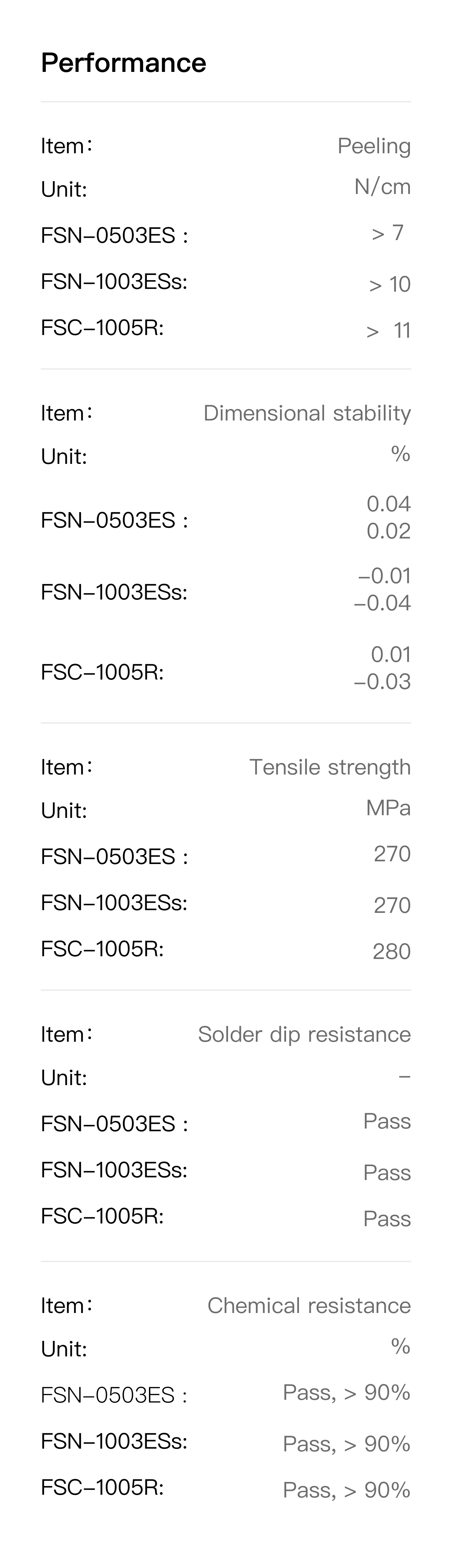Click the Peeling item value
Screen dimensions: 452x1568
point(374,146)
